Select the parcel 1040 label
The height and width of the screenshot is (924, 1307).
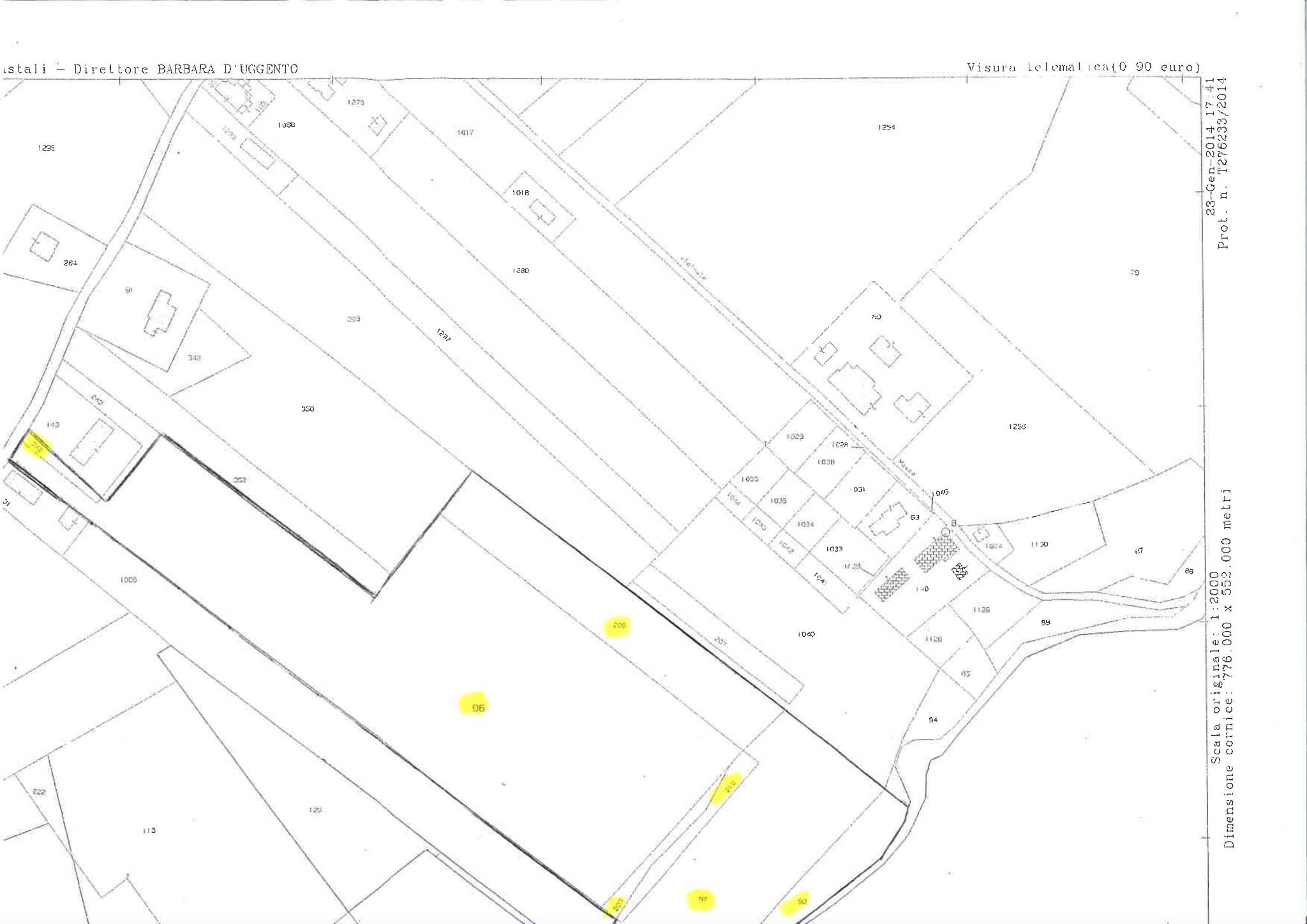click(806, 634)
